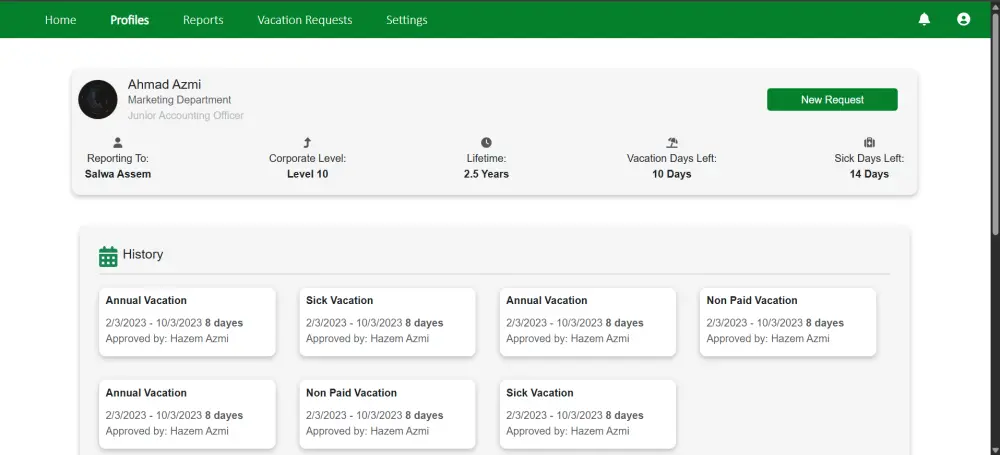
Task: Click the arrow icon above Corporate Level
Action: 307,143
